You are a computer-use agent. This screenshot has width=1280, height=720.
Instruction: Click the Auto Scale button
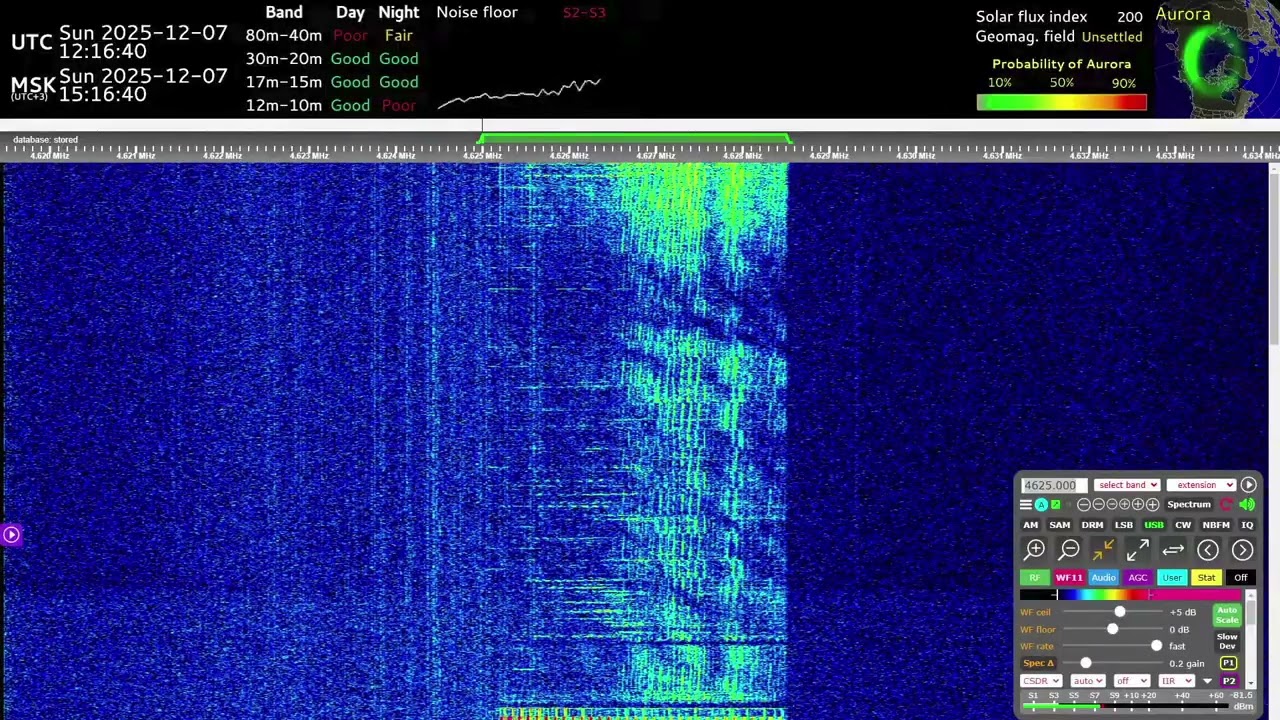click(x=1227, y=615)
